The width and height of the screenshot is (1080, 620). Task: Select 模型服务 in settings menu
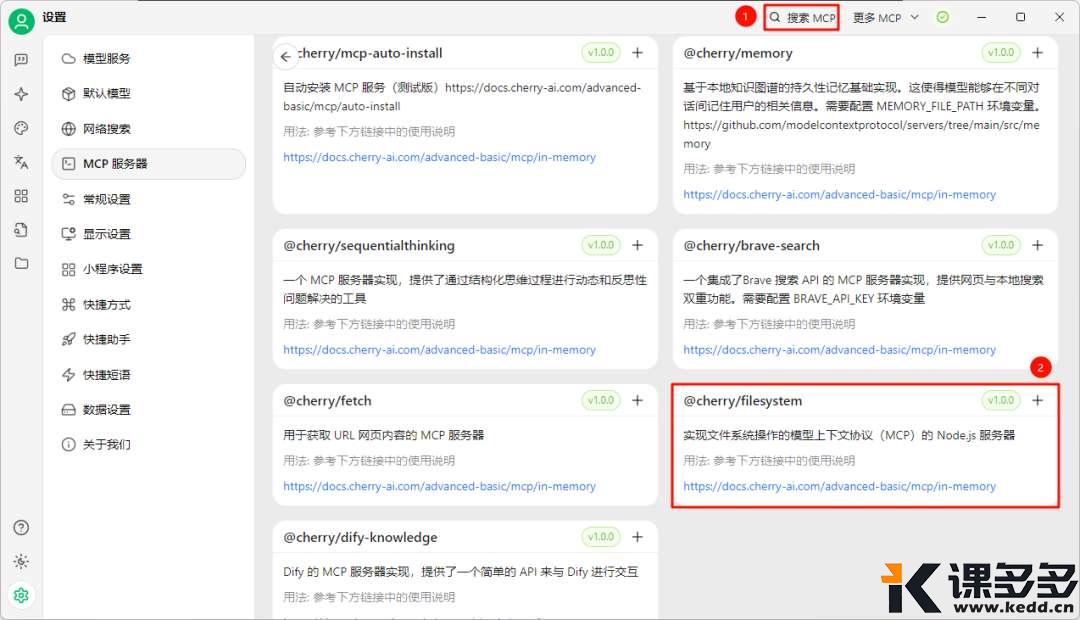[x=149, y=59]
